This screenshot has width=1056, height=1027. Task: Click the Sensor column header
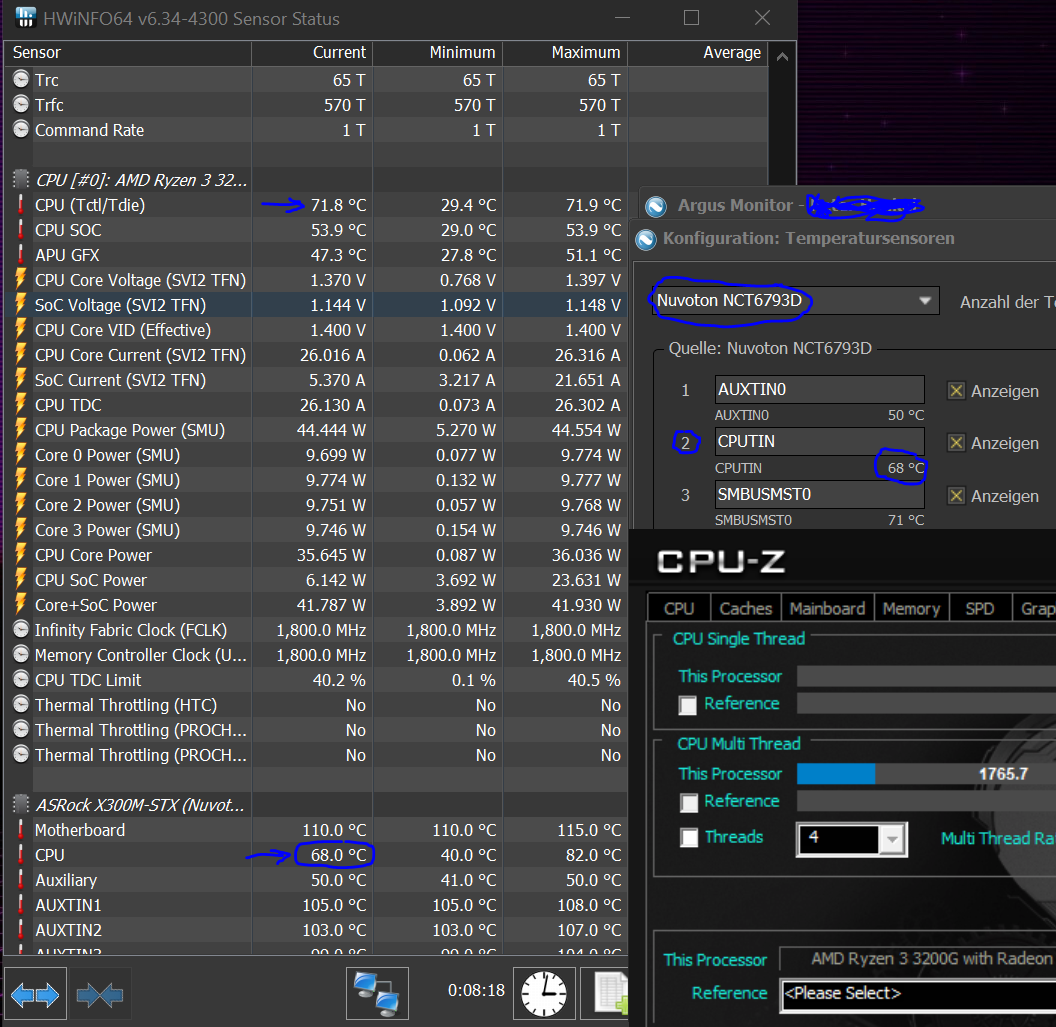click(x=128, y=53)
